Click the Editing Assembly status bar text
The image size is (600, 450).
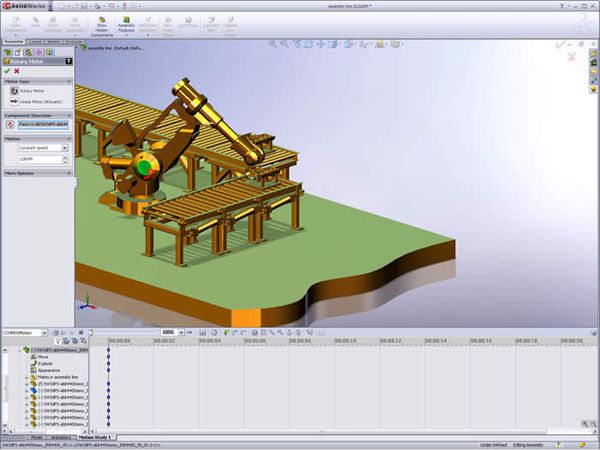coord(528,445)
